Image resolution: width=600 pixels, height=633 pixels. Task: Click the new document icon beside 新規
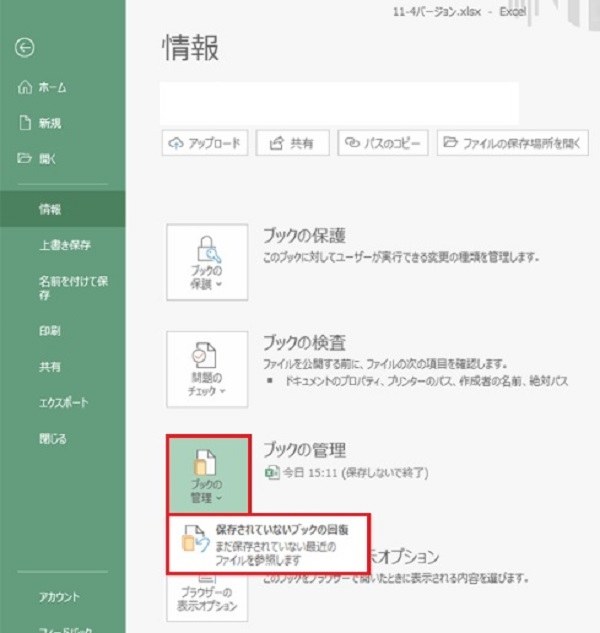pos(25,123)
